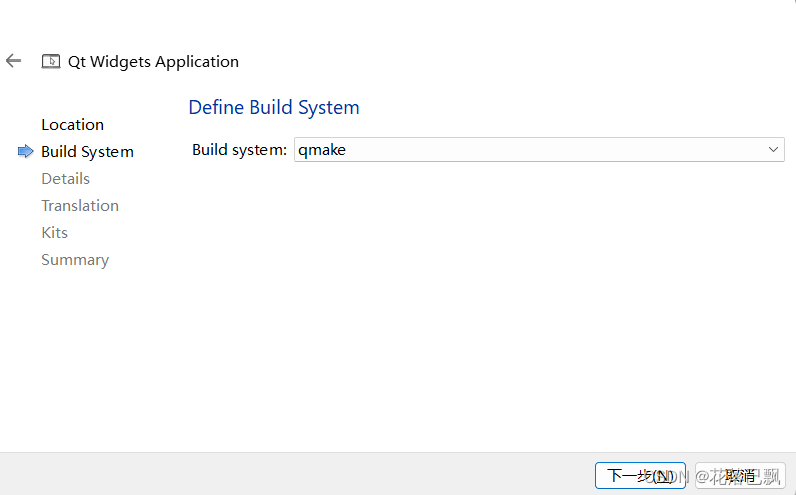Select the Location wizard step
The width and height of the screenshot is (796, 495).
coord(73,124)
